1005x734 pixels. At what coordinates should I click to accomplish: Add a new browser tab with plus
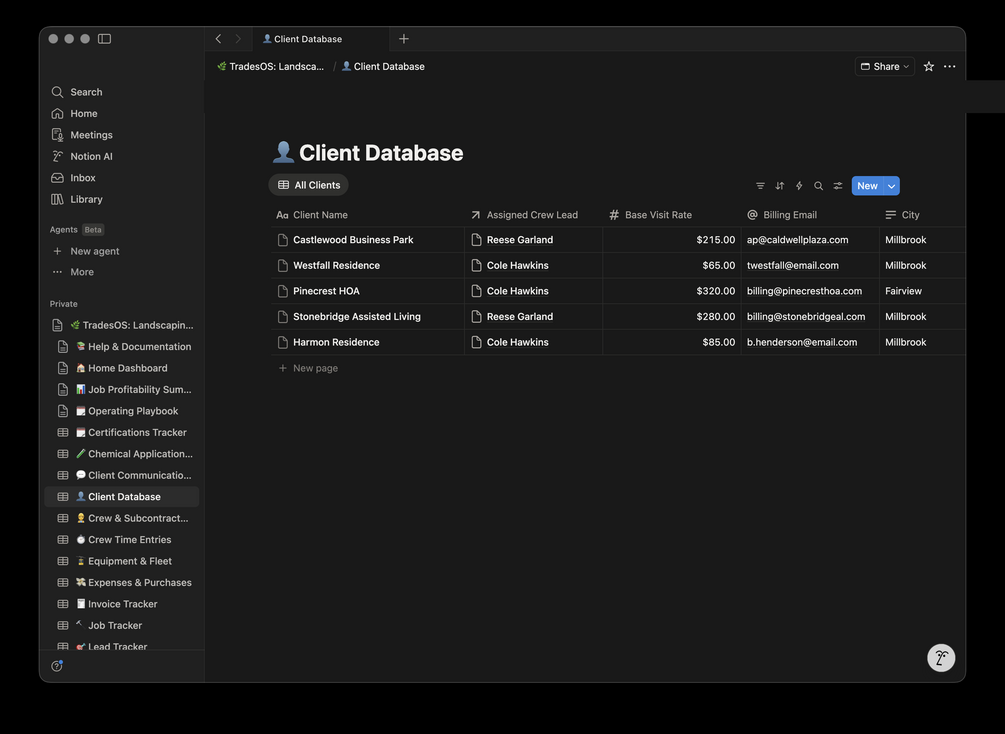[x=404, y=39]
